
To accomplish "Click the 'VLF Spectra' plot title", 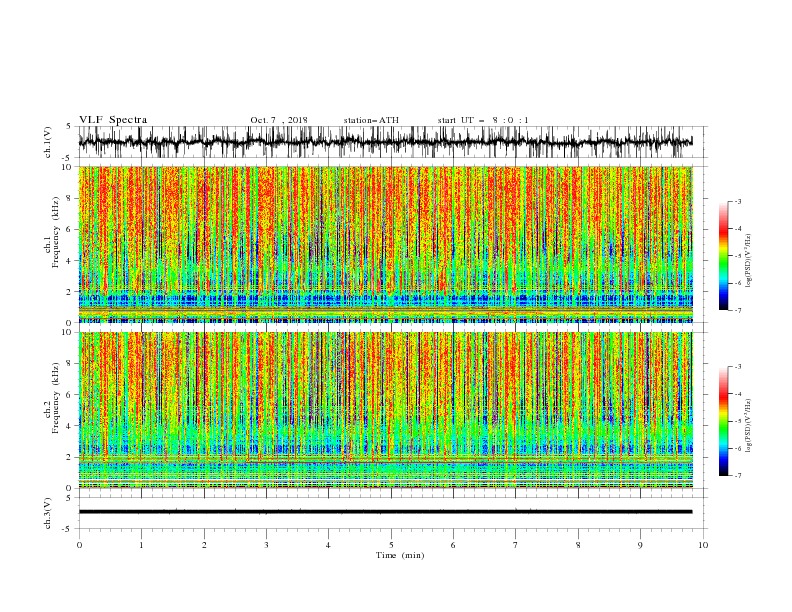I will tap(113, 120).
